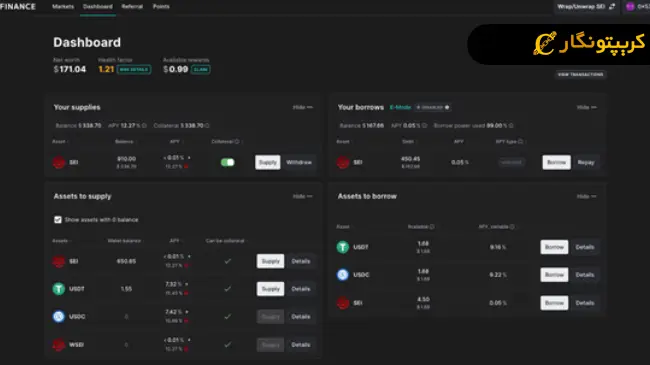Screen dimensions: 650x365
Task: Toggle Show assets with 0 balance checkbox
Action: click(x=58, y=219)
